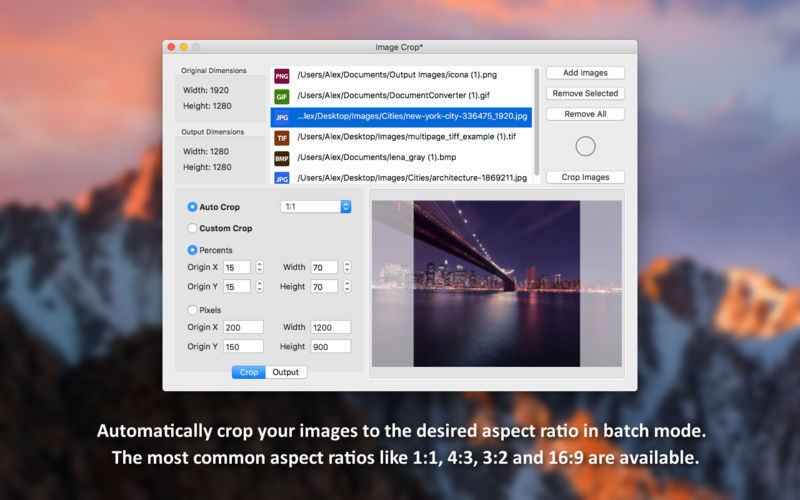The image size is (800, 500).
Task: Enable the Custom Crop option
Action: pos(193,228)
